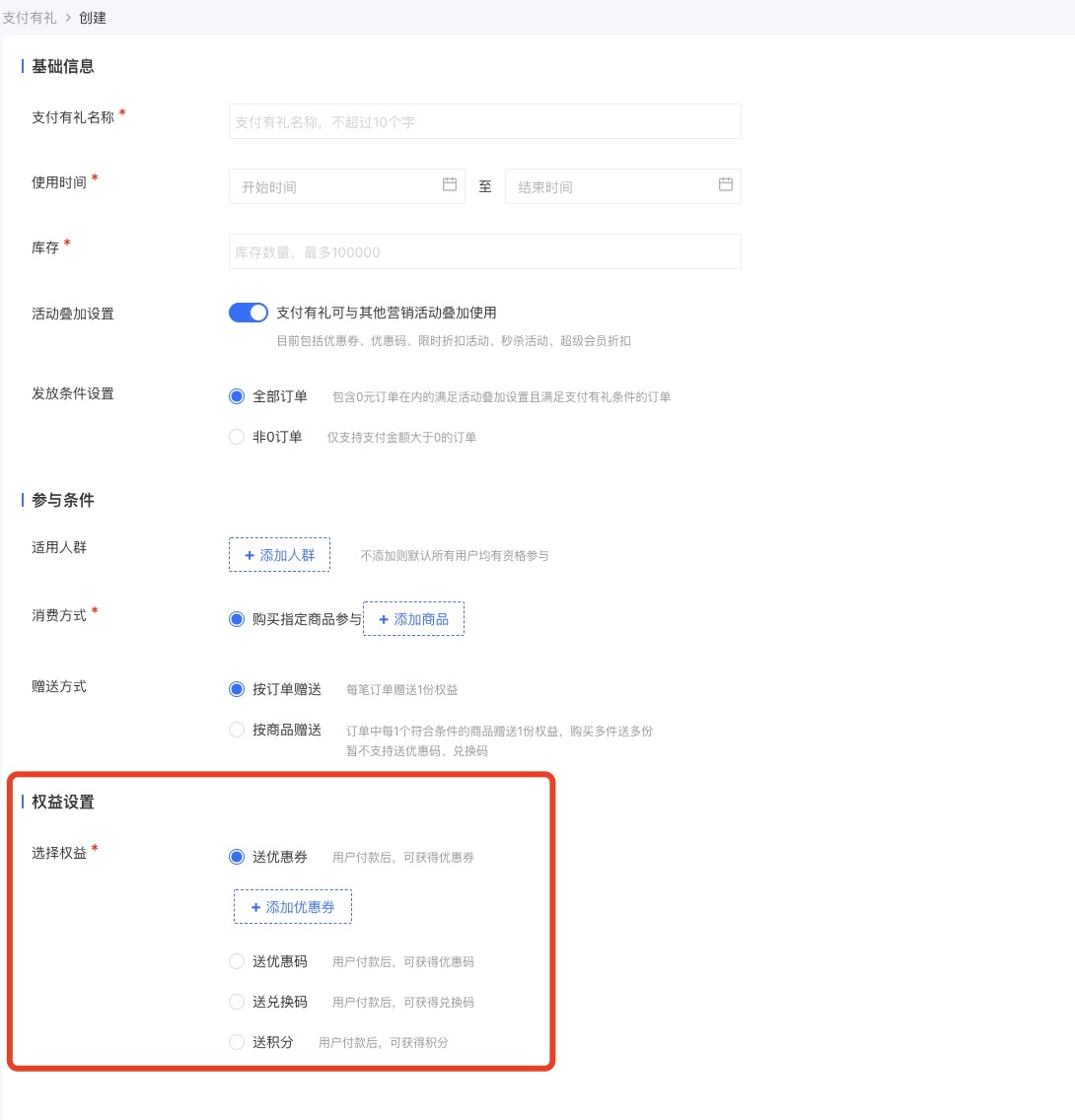
Task: Select 购买指定商品参与 radio option
Action: point(237,619)
